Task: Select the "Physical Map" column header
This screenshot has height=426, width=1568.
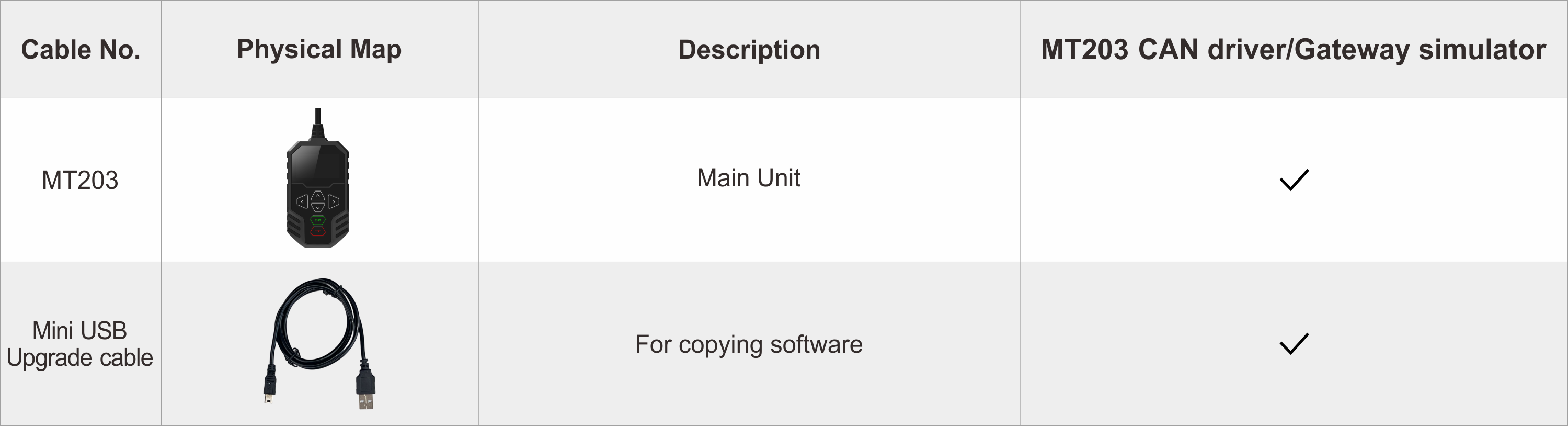Action: 319,49
